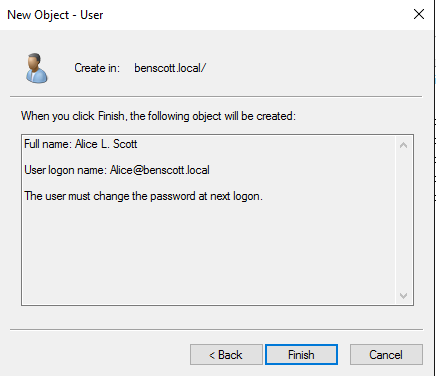Select the "Full name:" label in summary
The image size is (436, 376).
[x=48, y=144]
